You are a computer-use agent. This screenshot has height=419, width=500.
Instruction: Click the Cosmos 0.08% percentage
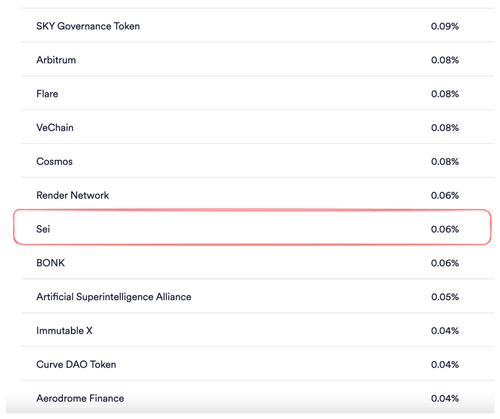pyautogui.click(x=445, y=162)
